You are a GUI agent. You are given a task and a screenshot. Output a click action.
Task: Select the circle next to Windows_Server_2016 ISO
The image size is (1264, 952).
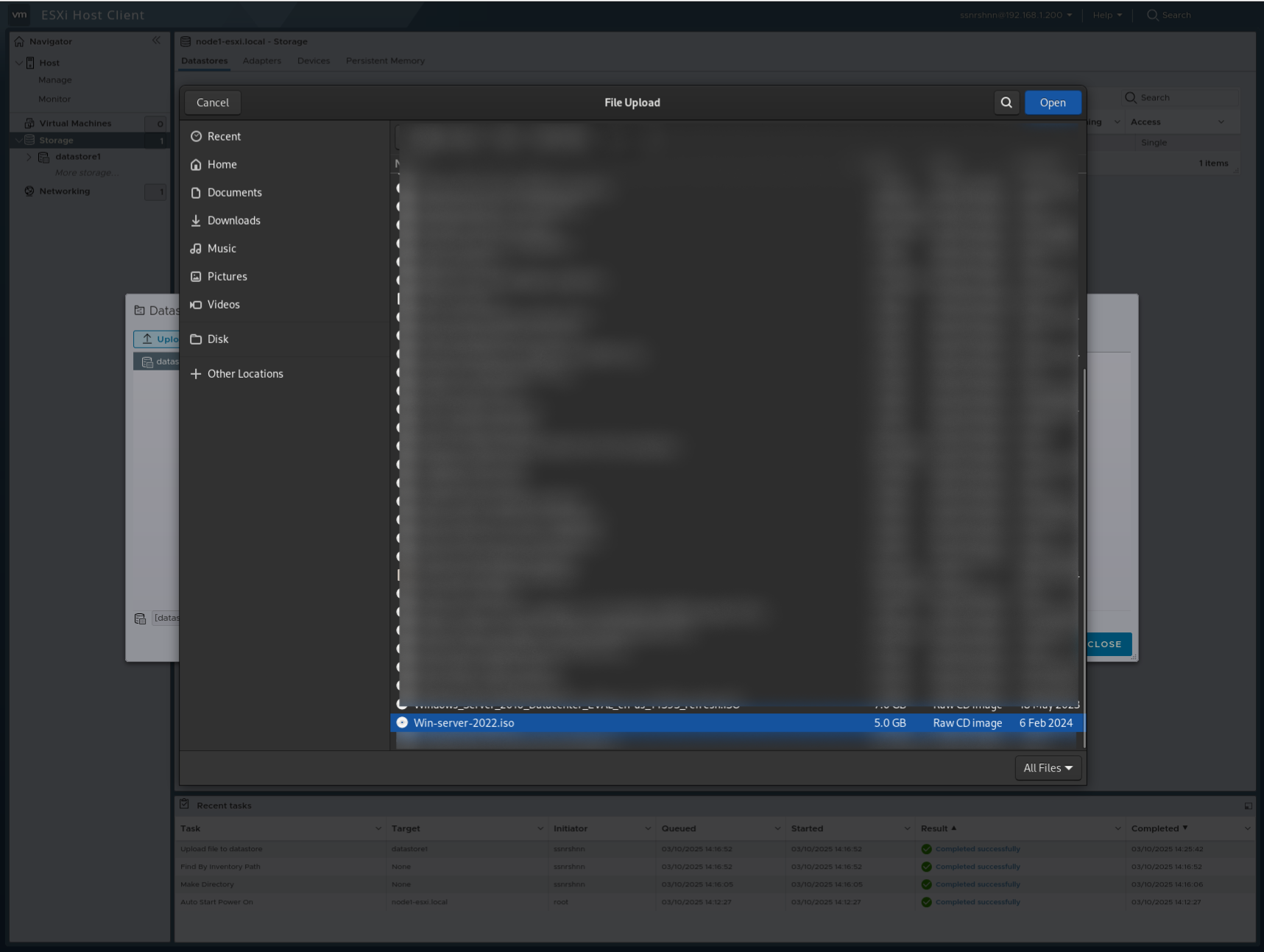402,704
